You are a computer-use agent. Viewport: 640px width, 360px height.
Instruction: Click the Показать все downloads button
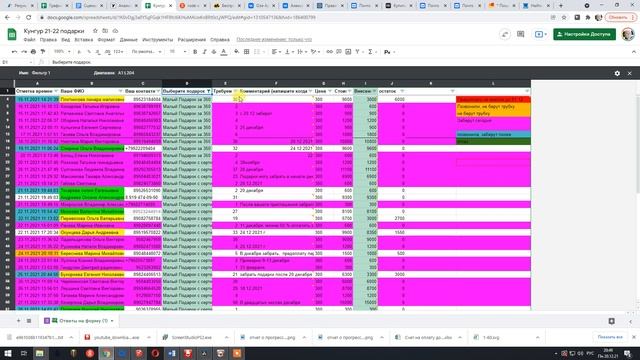tap(610, 337)
